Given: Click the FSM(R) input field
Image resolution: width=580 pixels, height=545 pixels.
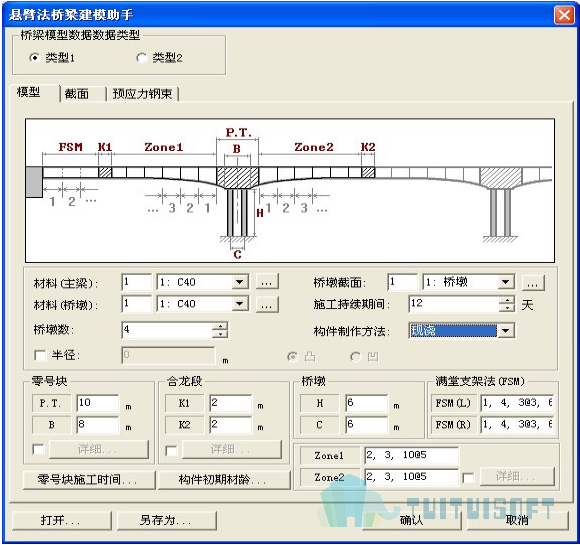Looking at the screenshot, I should [517, 424].
